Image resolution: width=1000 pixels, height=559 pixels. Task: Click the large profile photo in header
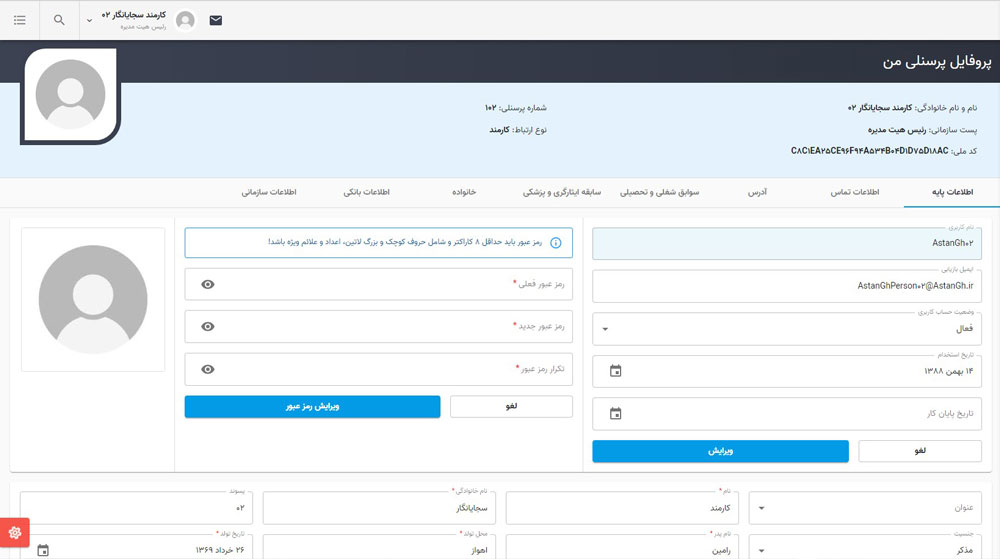tap(71, 96)
